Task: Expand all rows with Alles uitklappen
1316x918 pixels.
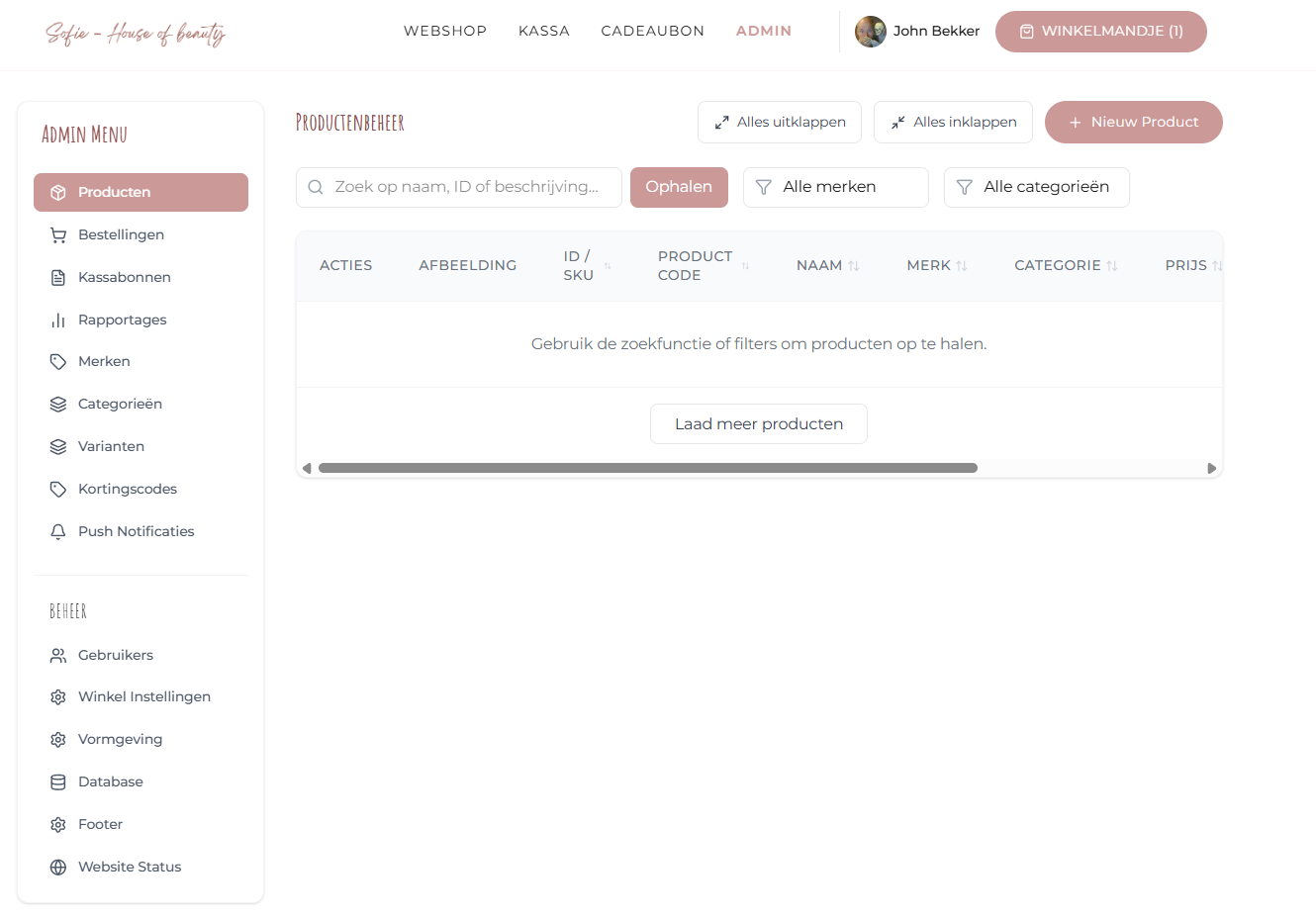Action: click(x=780, y=123)
